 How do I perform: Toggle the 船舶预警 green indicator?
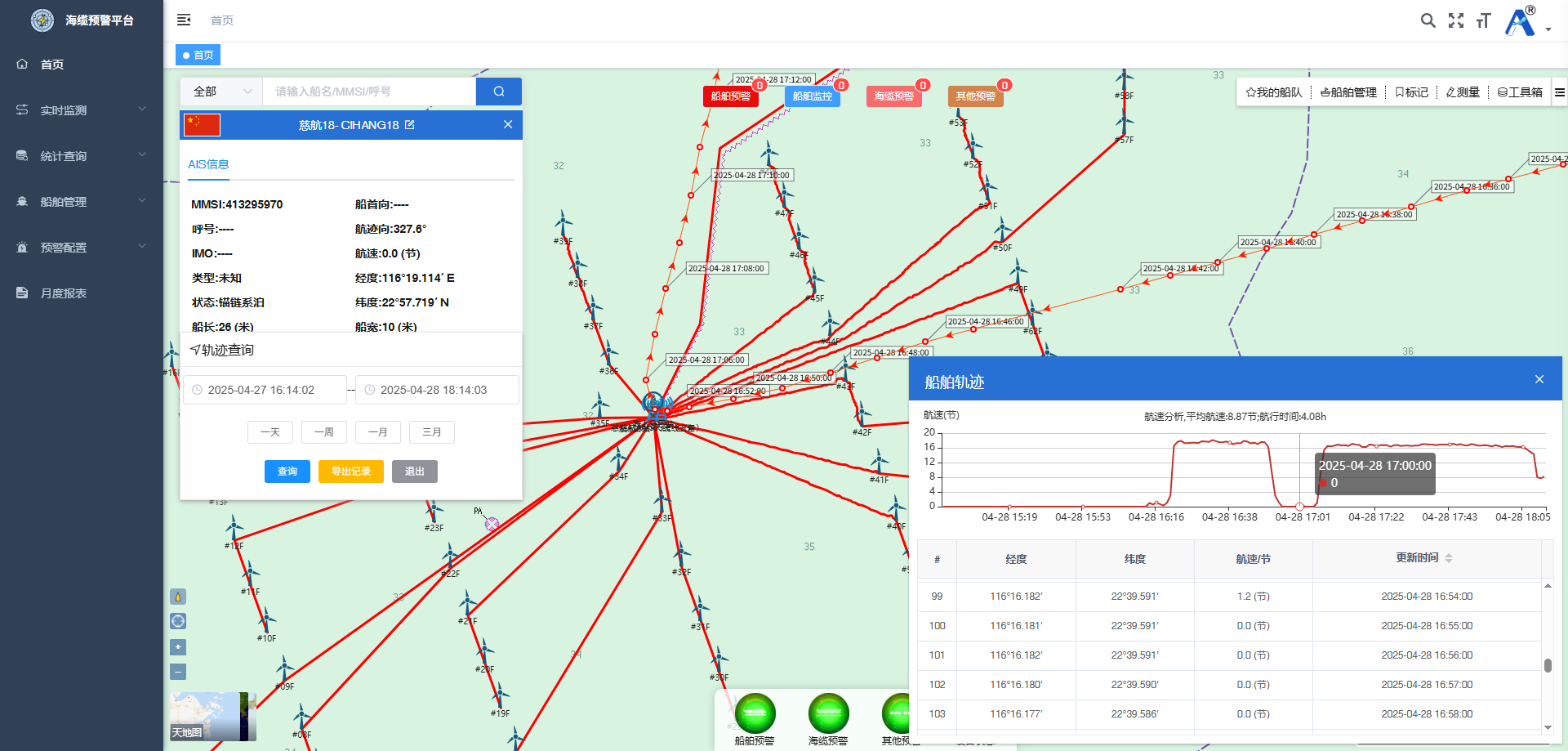point(755,713)
